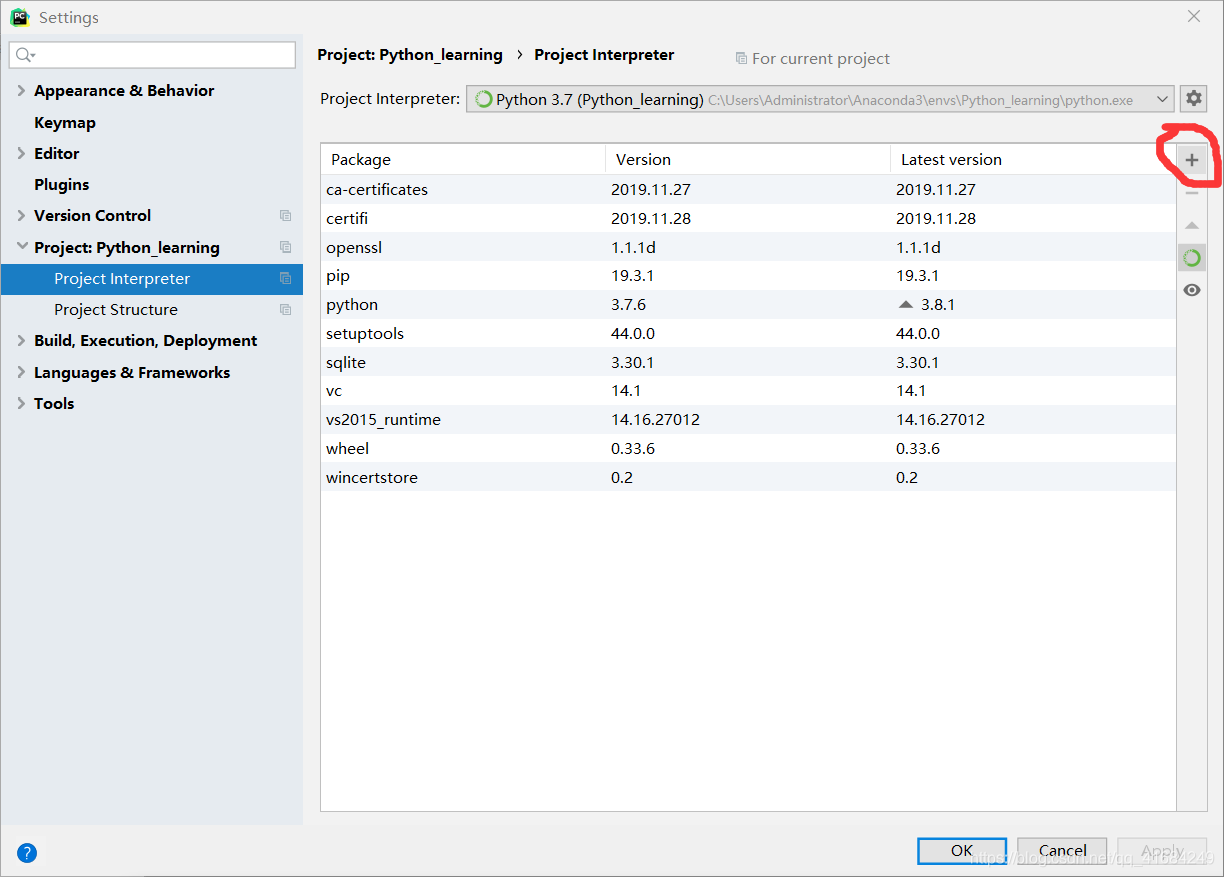Select the setuptools package row
Image resolution: width=1224 pixels, height=877 pixels.
click(748, 334)
